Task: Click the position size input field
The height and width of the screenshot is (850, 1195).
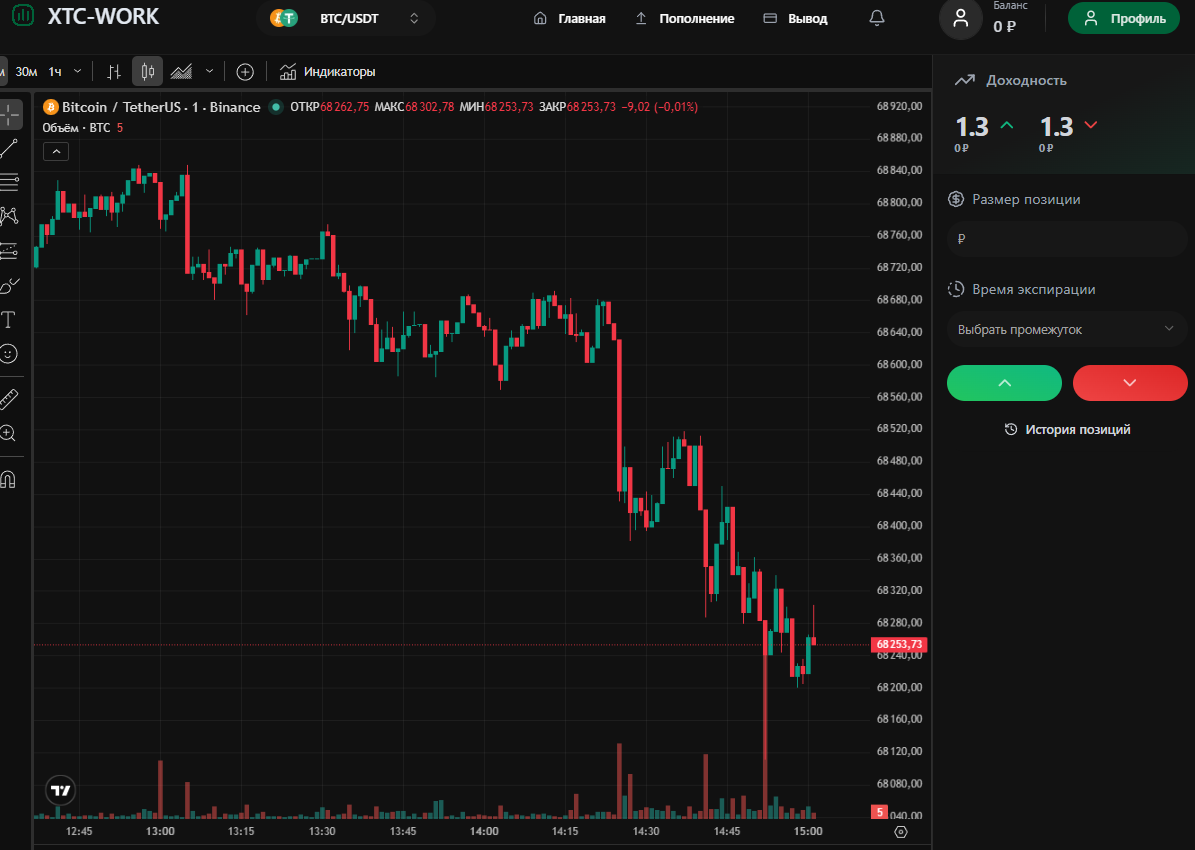Action: click(1066, 239)
